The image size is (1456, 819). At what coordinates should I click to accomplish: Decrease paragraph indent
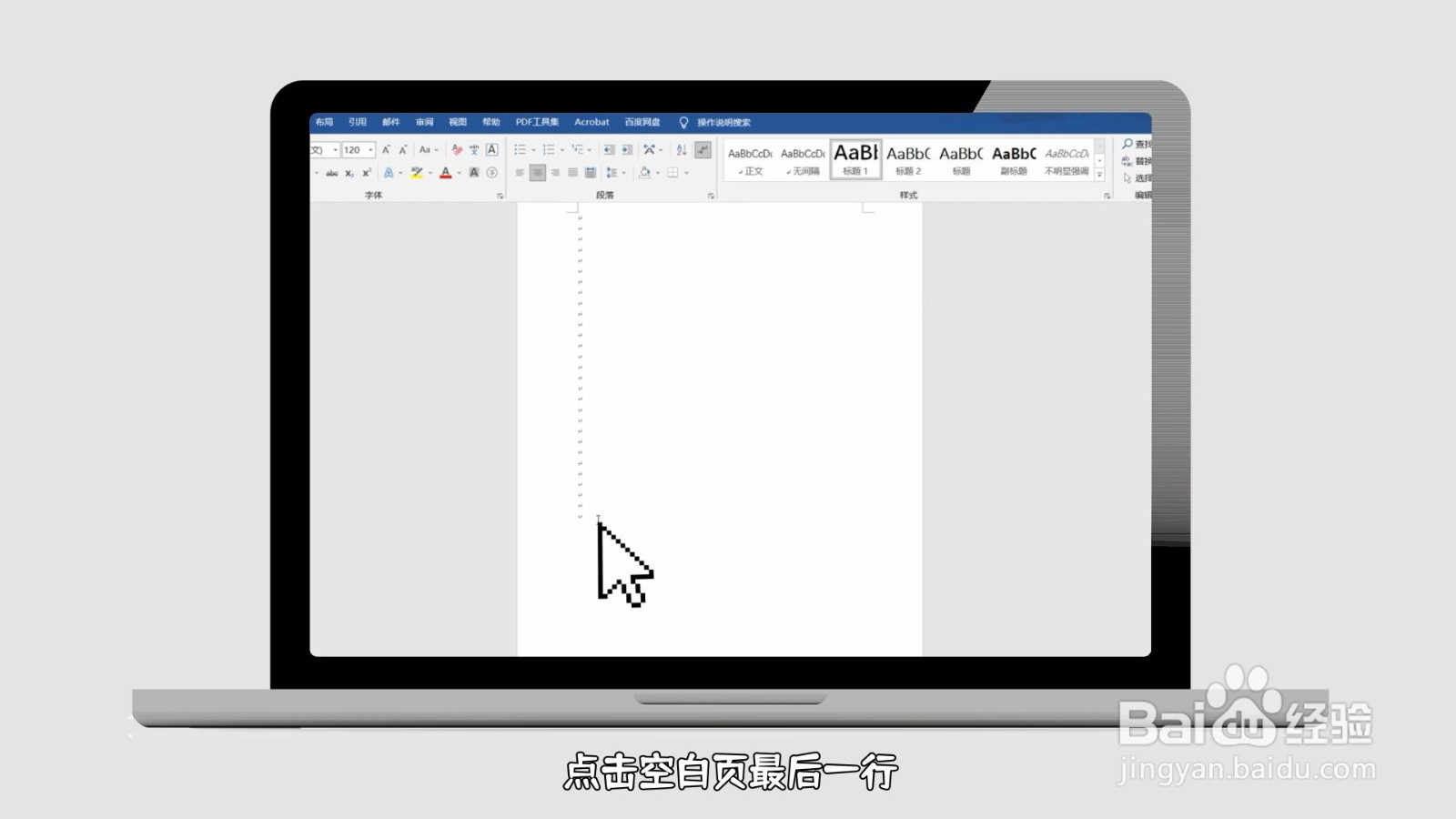609,150
